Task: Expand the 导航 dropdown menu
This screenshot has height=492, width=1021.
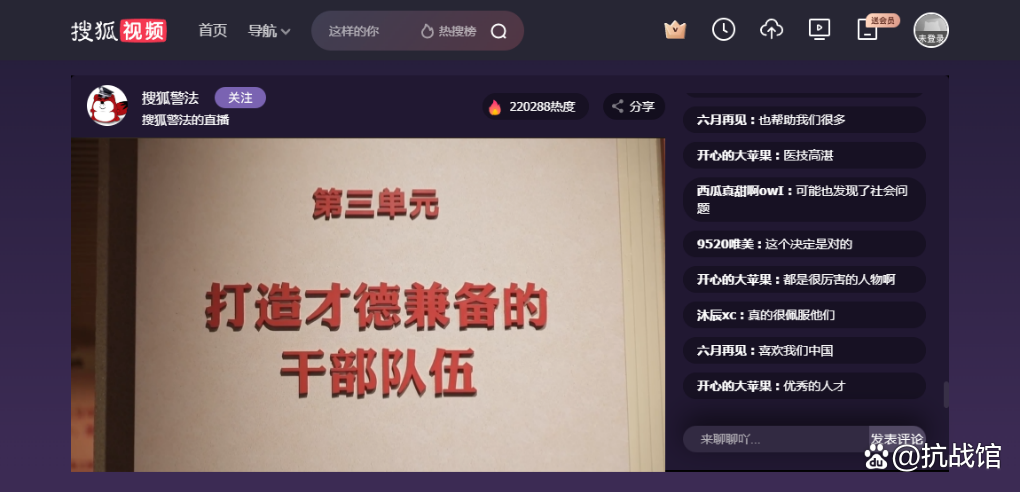Action: click(269, 31)
